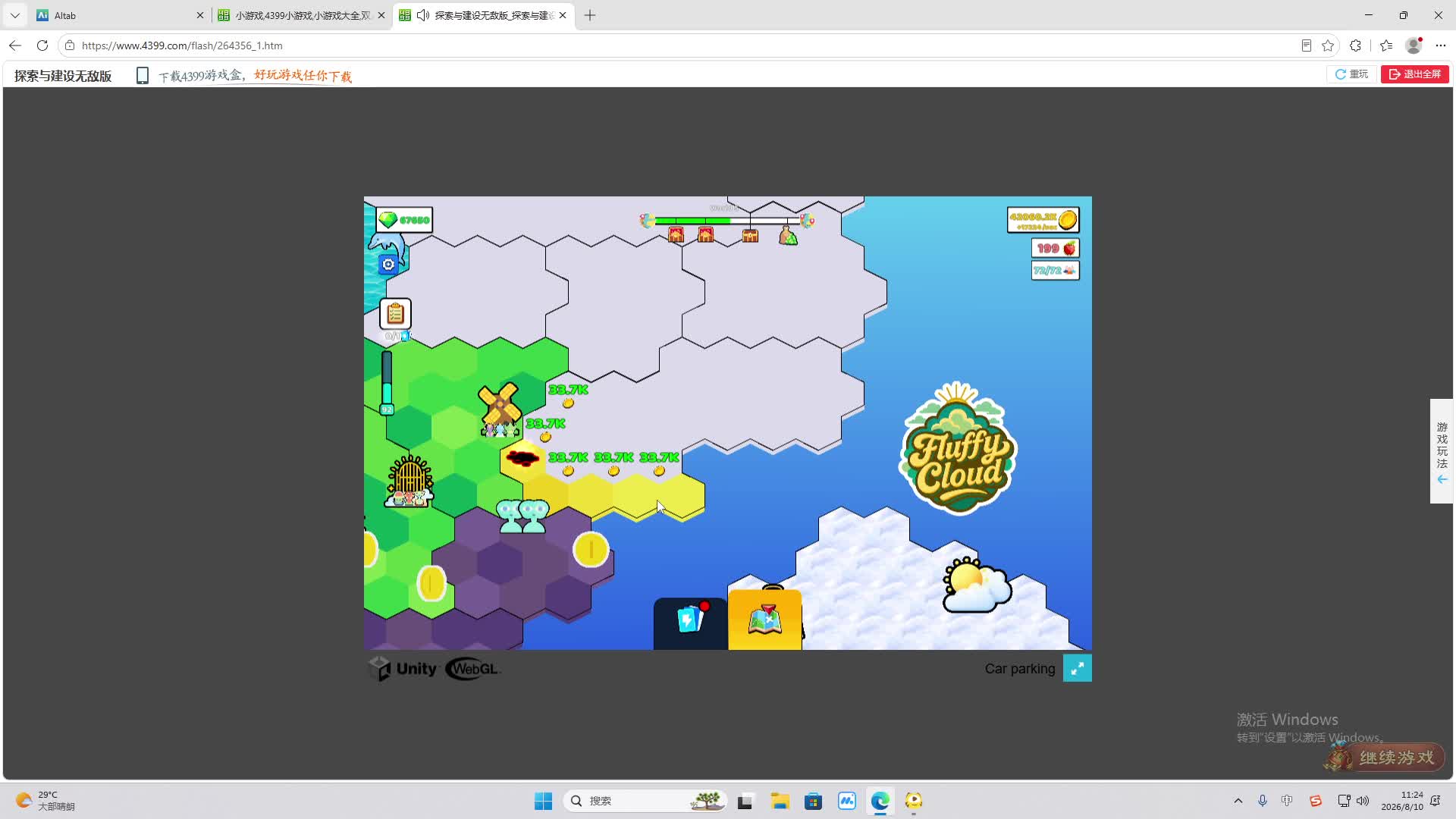This screenshot has height=819, width=1456.
Task: Open the game settings gear icon
Action: pos(388,265)
